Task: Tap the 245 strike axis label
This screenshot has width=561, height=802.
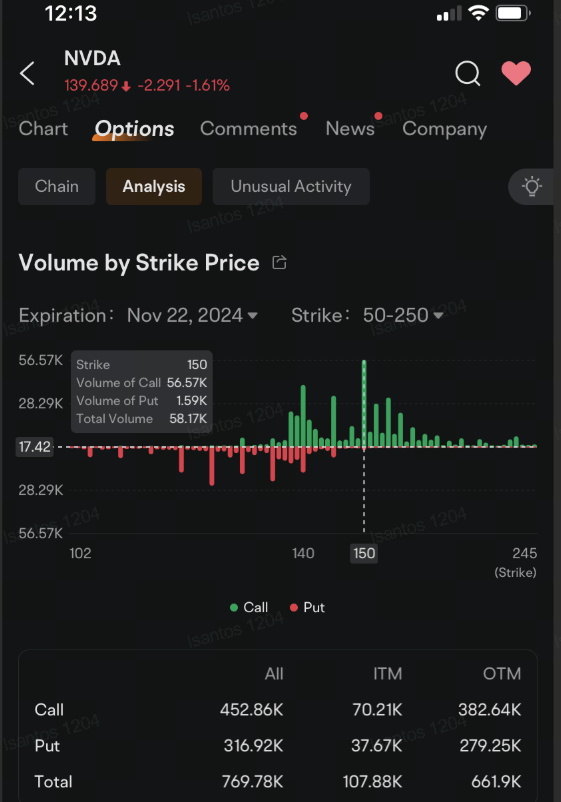Action: (525, 553)
